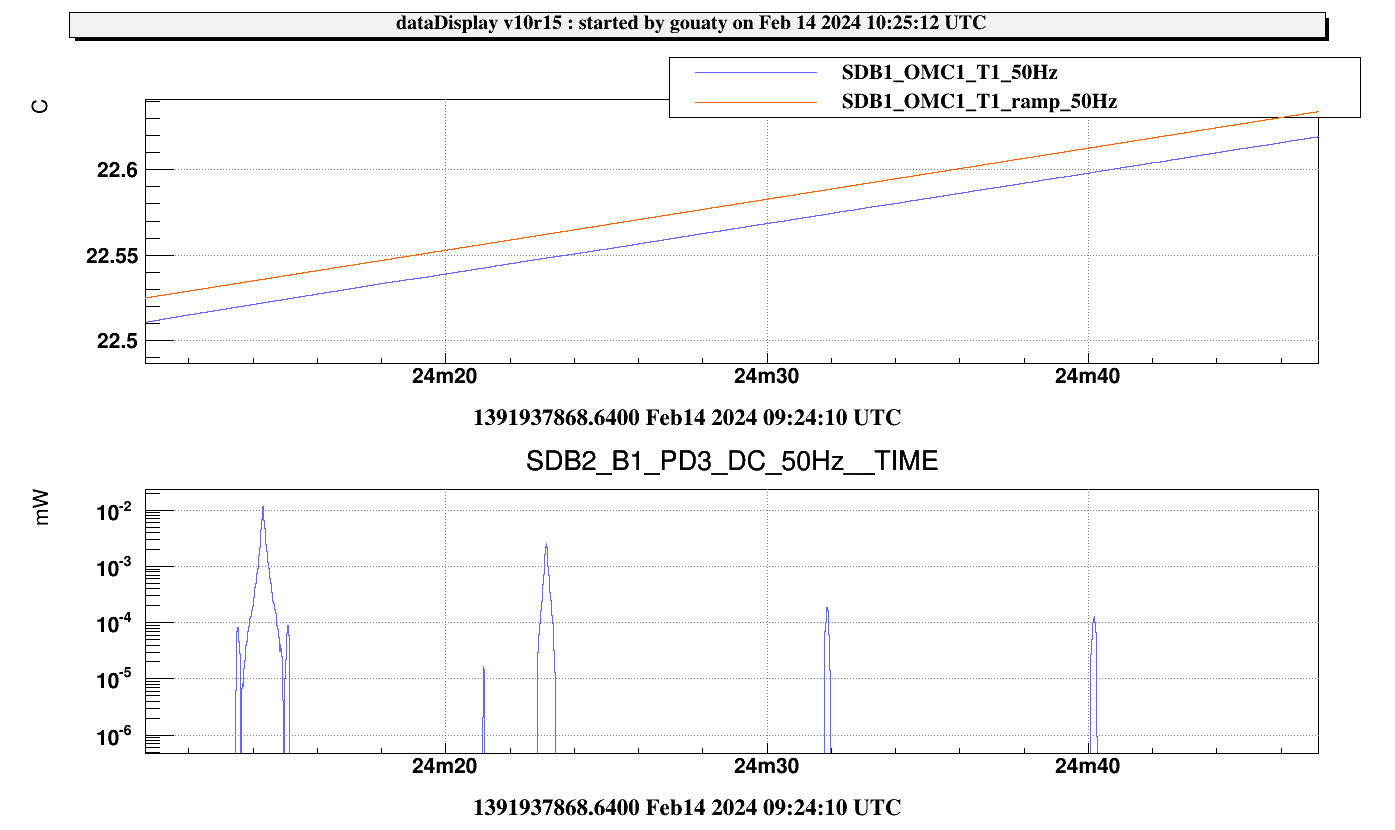Click the 22.55 tick label on the temperature axis
This screenshot has height=830, width=1395.
tap(109, 256)
